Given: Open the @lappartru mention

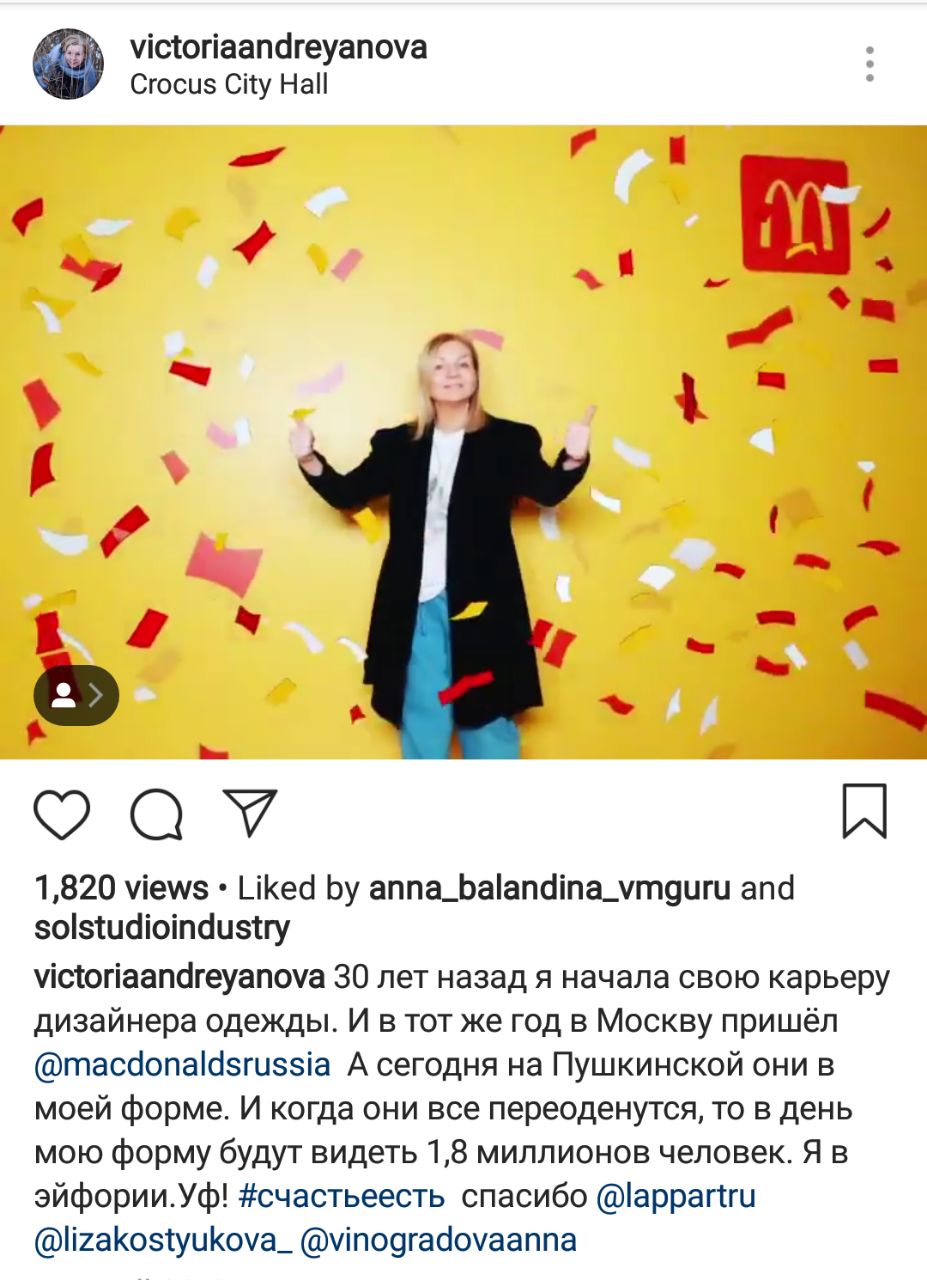Looking at the screenshot, I should [676, 1197].
